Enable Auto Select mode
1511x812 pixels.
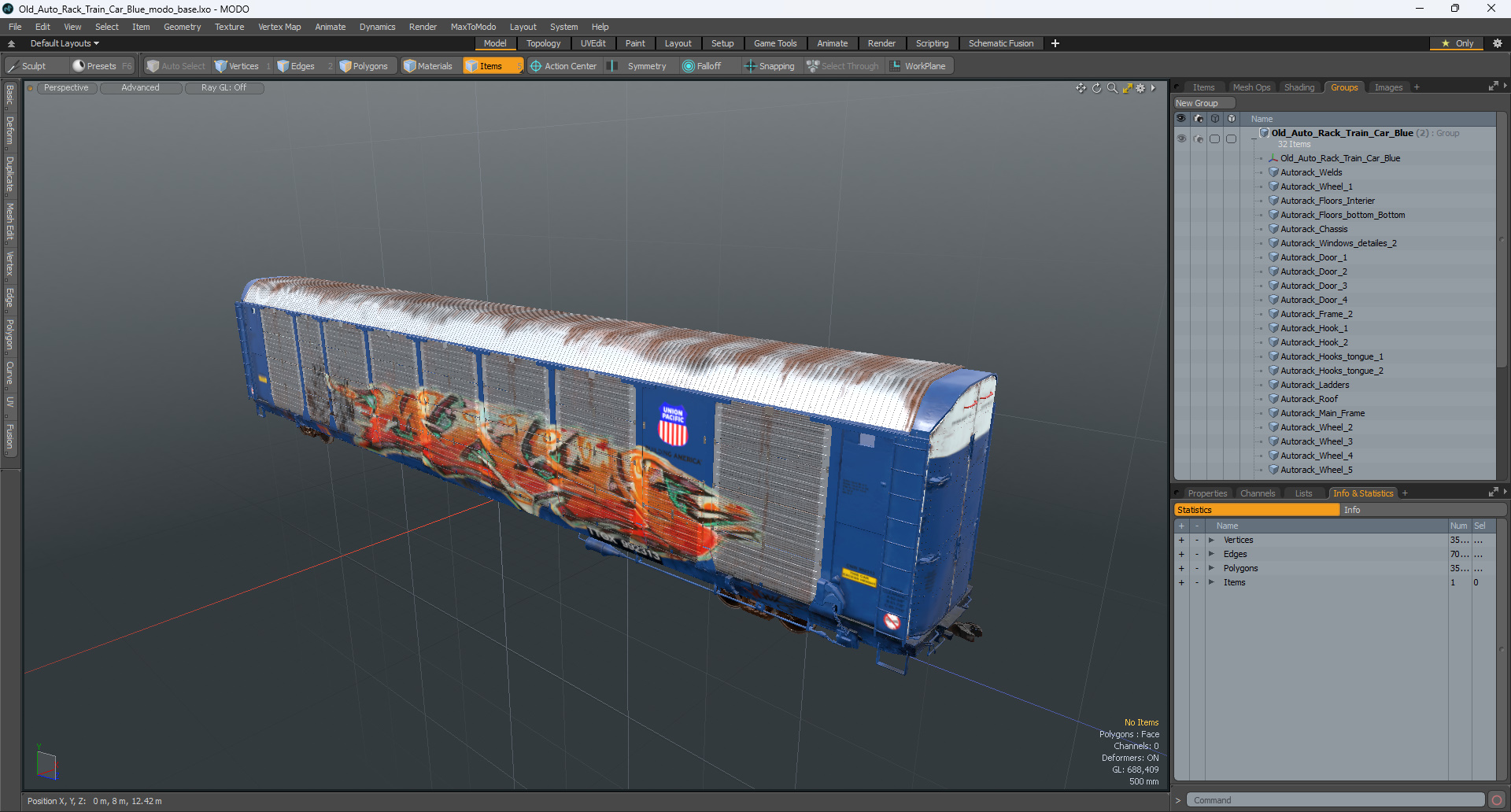point(176,66)
